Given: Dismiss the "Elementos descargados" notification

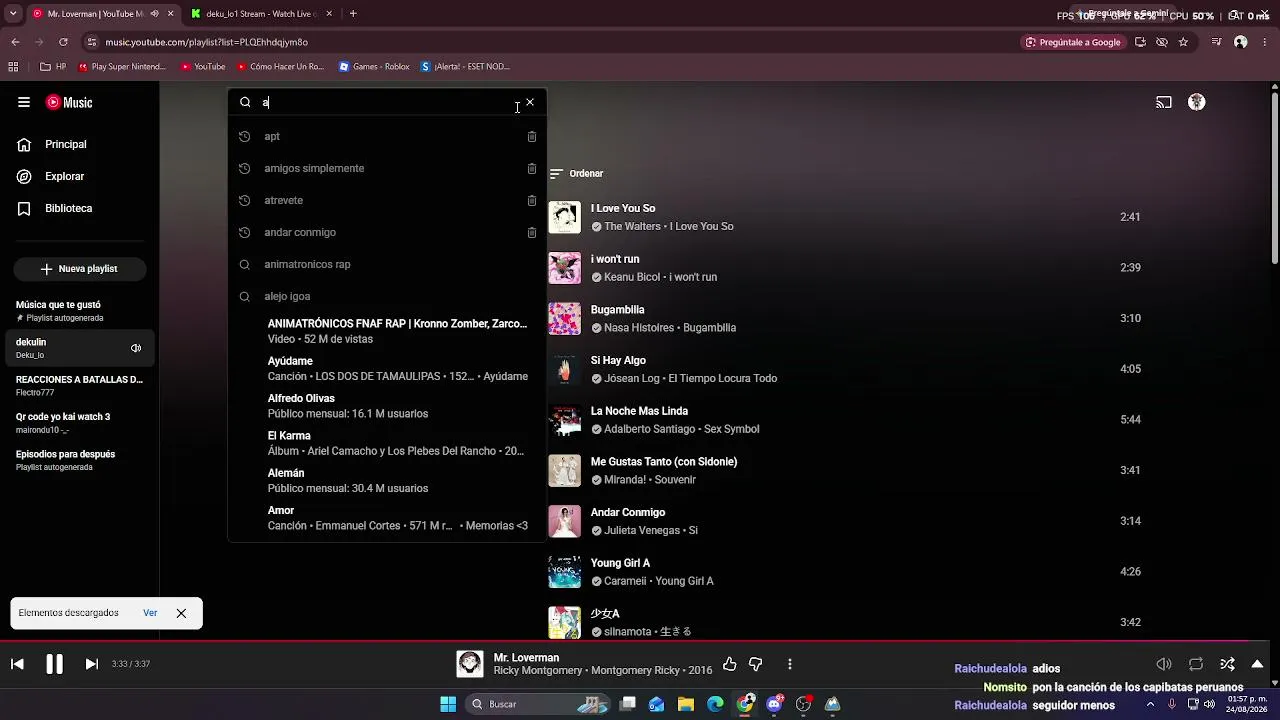Looking at the screenshot, I should click(x=181, y=613).
